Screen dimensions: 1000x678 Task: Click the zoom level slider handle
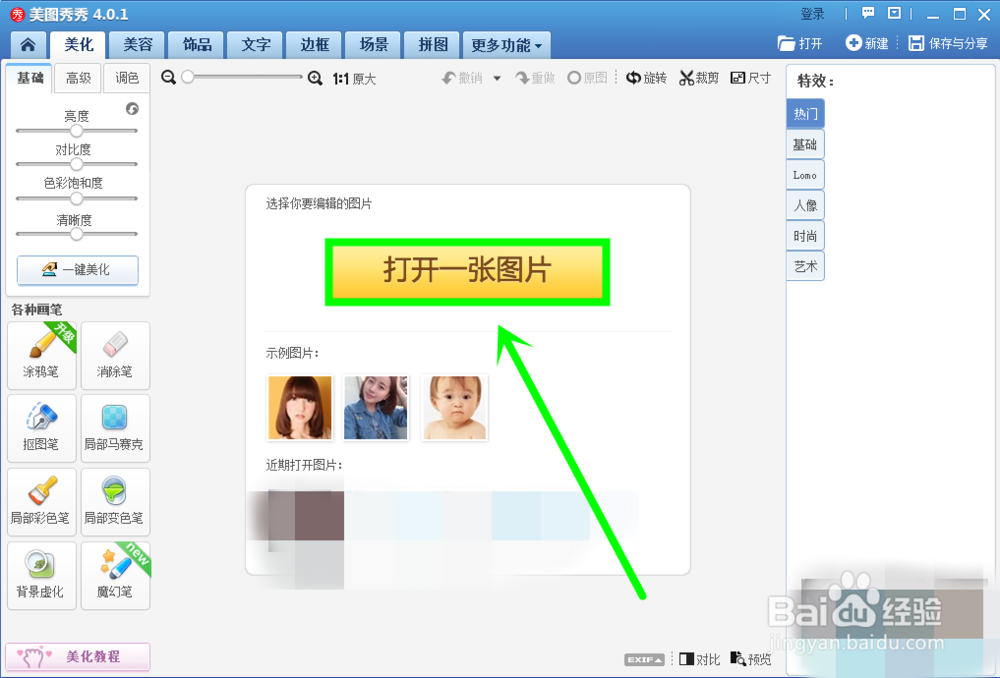[x=188, y=77]
